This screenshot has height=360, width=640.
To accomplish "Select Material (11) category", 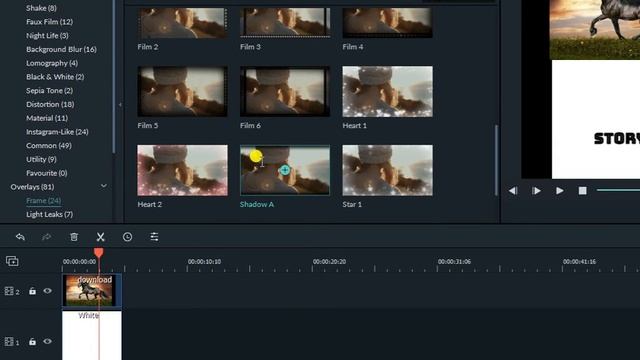I will pyautogui.click(x=47, y=118).
